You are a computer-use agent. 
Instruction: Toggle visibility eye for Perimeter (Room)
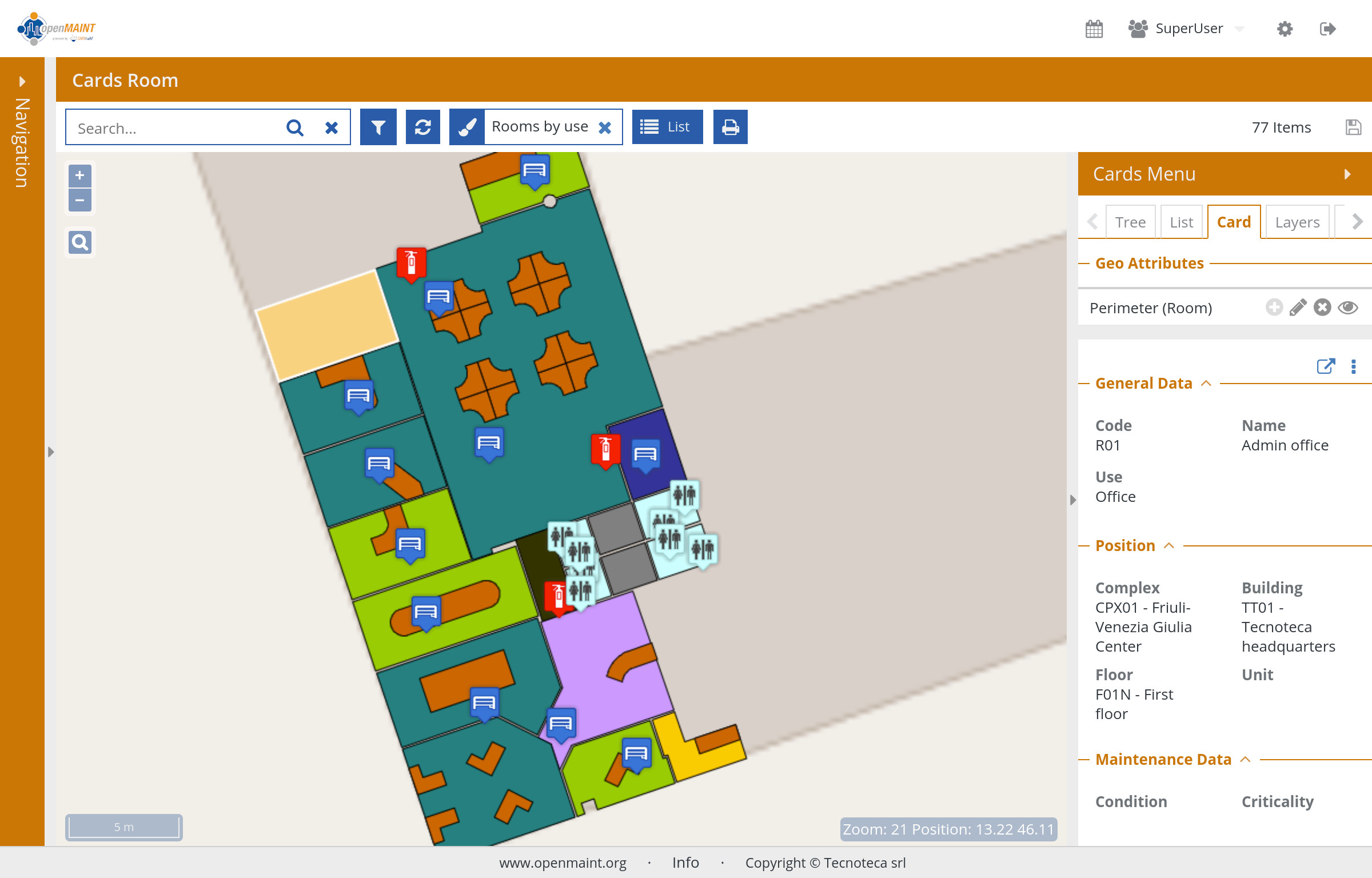click(1347, 308)
